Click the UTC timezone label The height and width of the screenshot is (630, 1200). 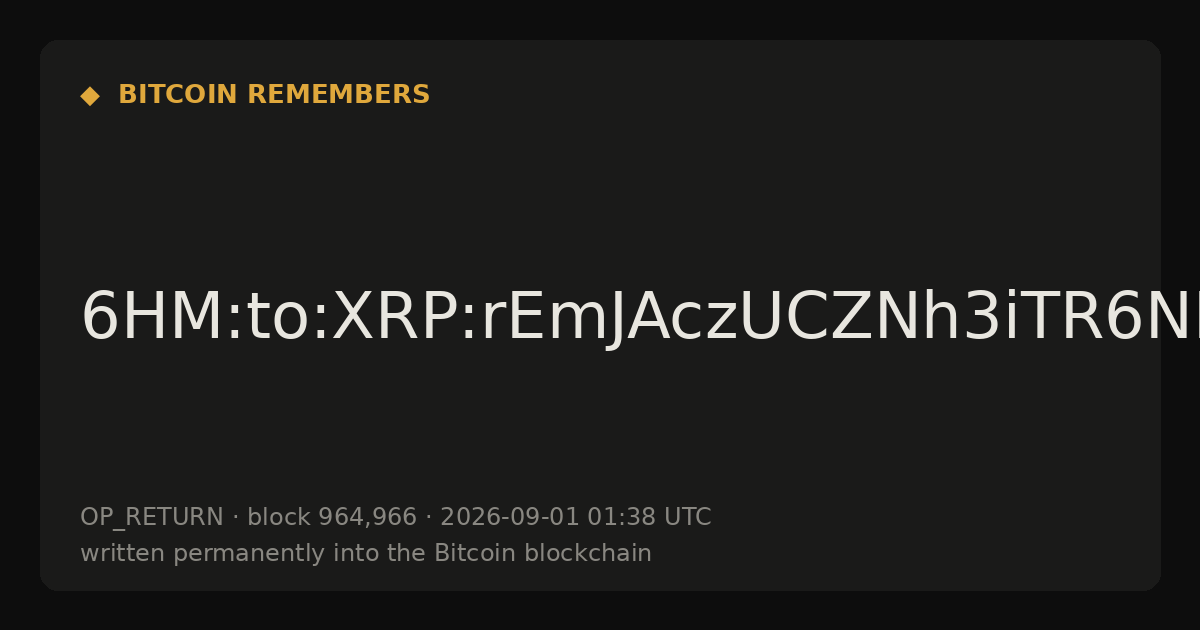(x=687, y=517)
